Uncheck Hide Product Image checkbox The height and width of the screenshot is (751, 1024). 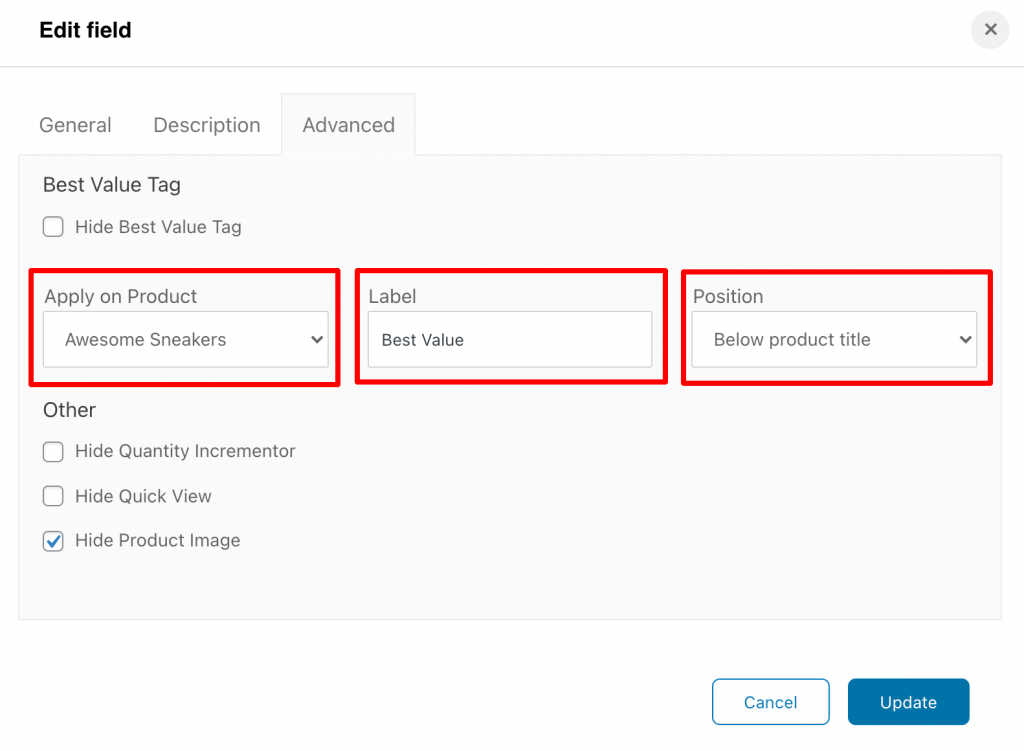54,541
